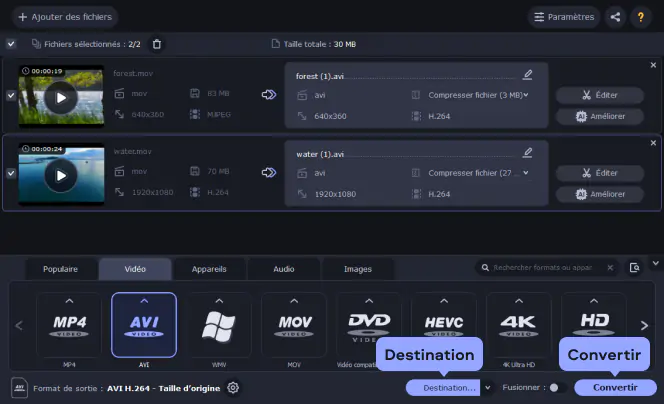Switch to the Appareils tab

click(x=209, y=269)
